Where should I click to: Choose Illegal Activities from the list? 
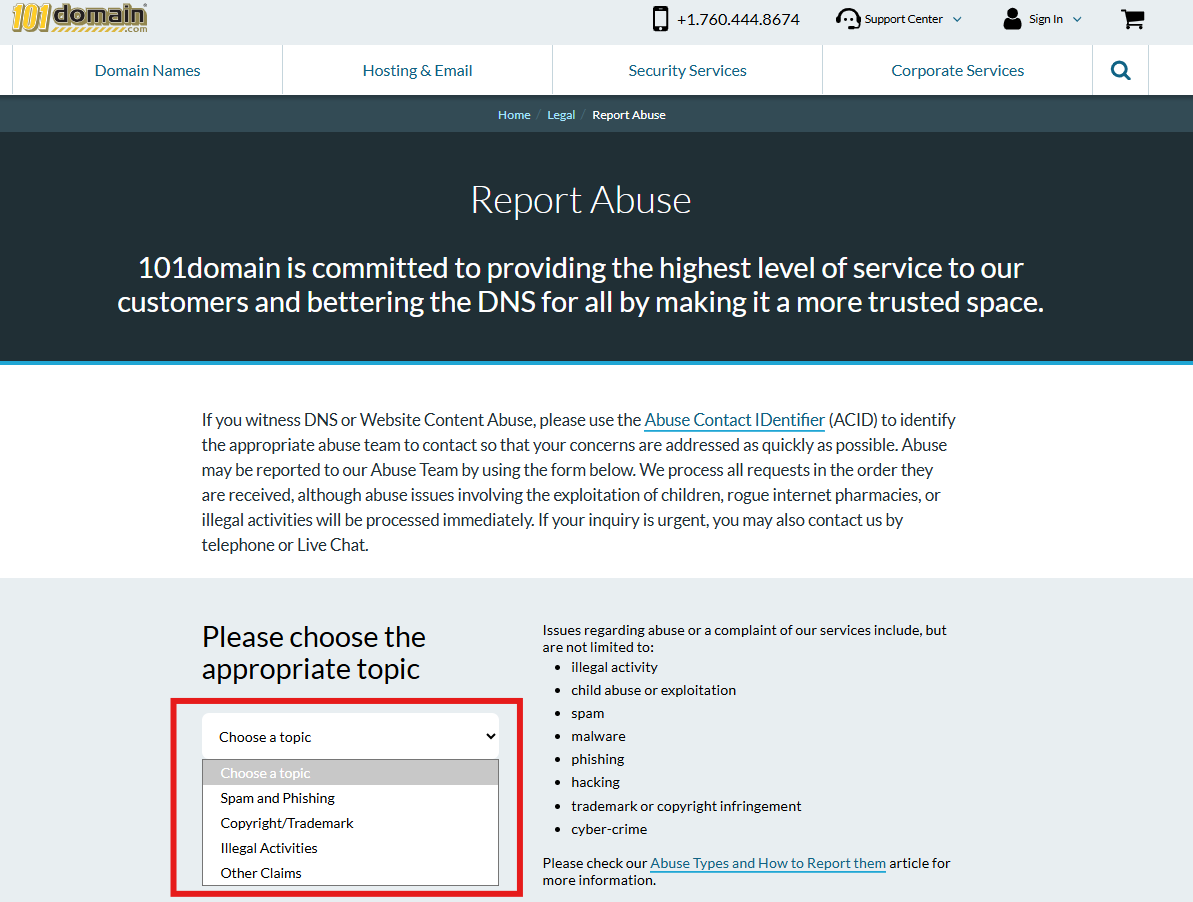pyautogui.click(x=269, y=848)
